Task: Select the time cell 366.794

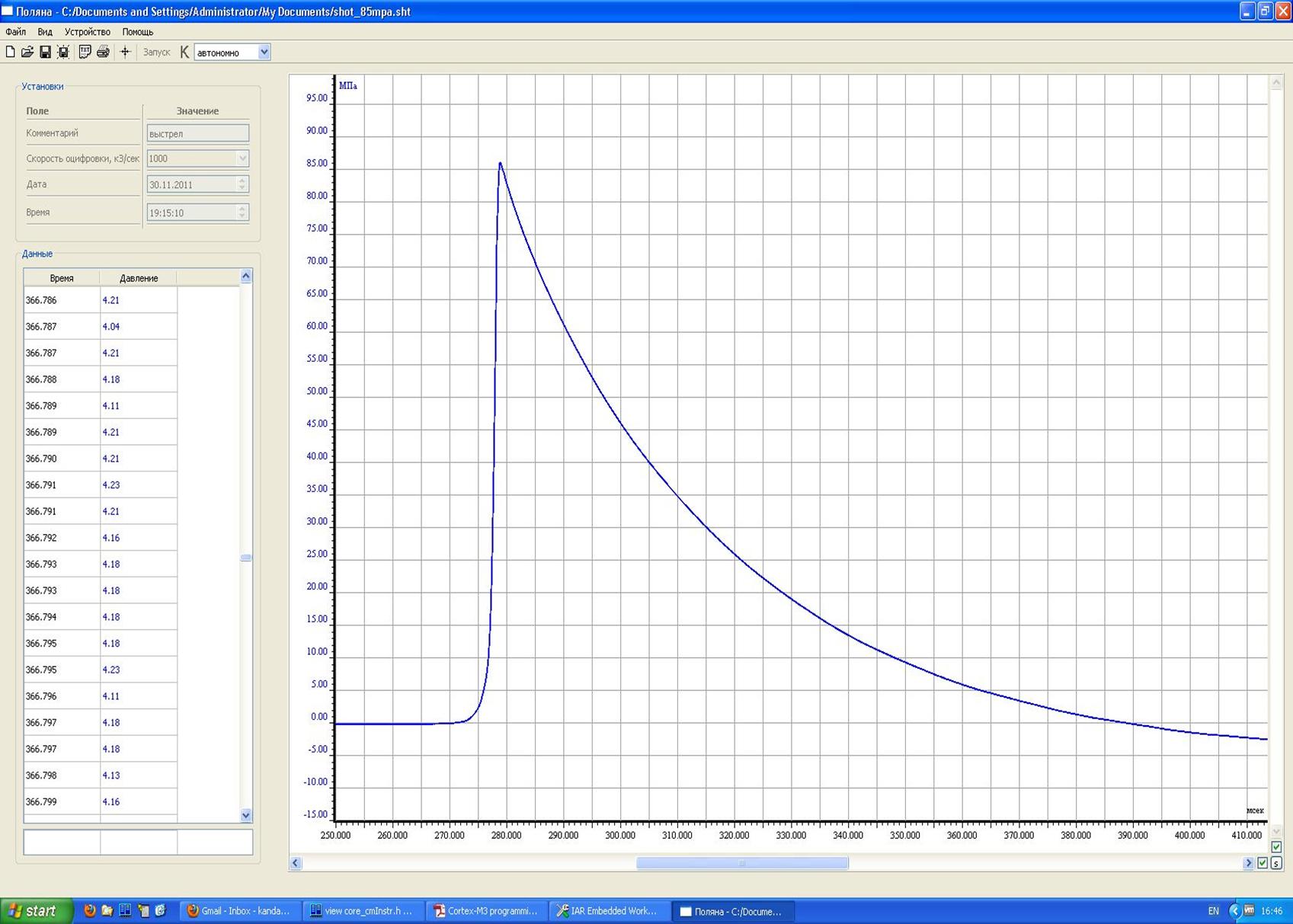Action: tap(62, 617)
